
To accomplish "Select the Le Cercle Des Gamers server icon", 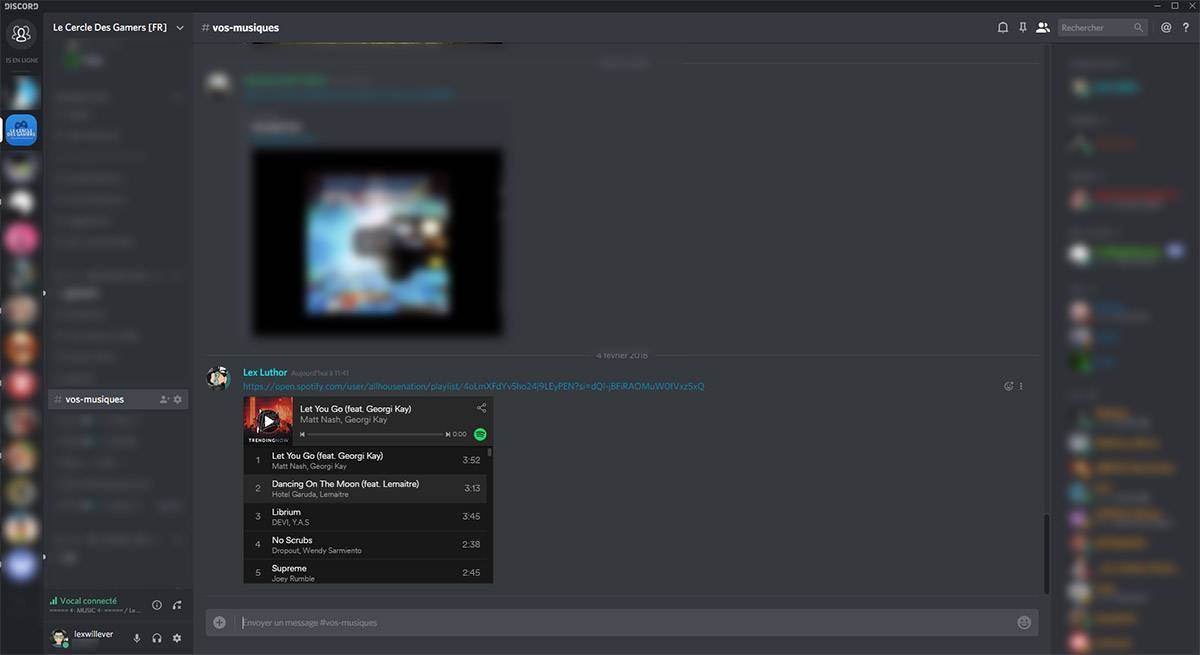I will click(x=21, y=130).
